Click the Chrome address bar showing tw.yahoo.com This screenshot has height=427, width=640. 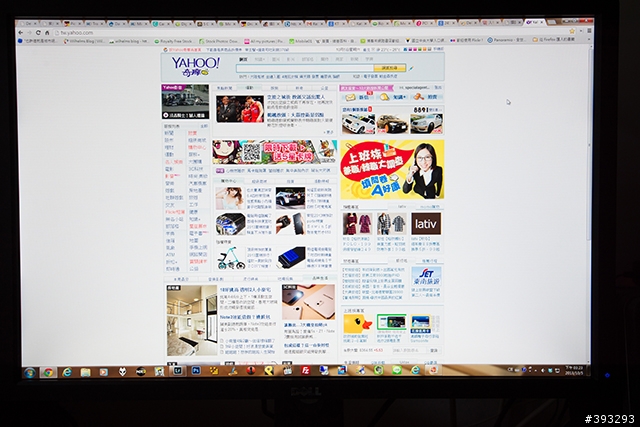pos(310,32)
